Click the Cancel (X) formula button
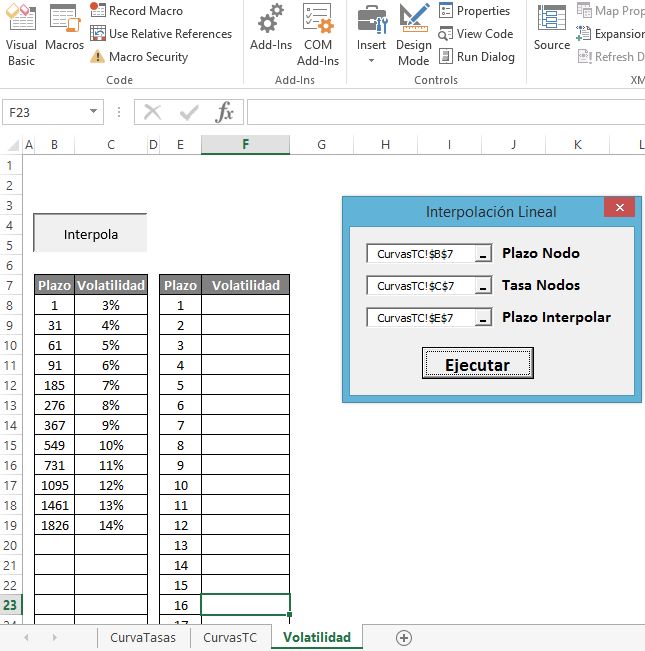This screenshot has width=645, height=651. coord(152,112)
